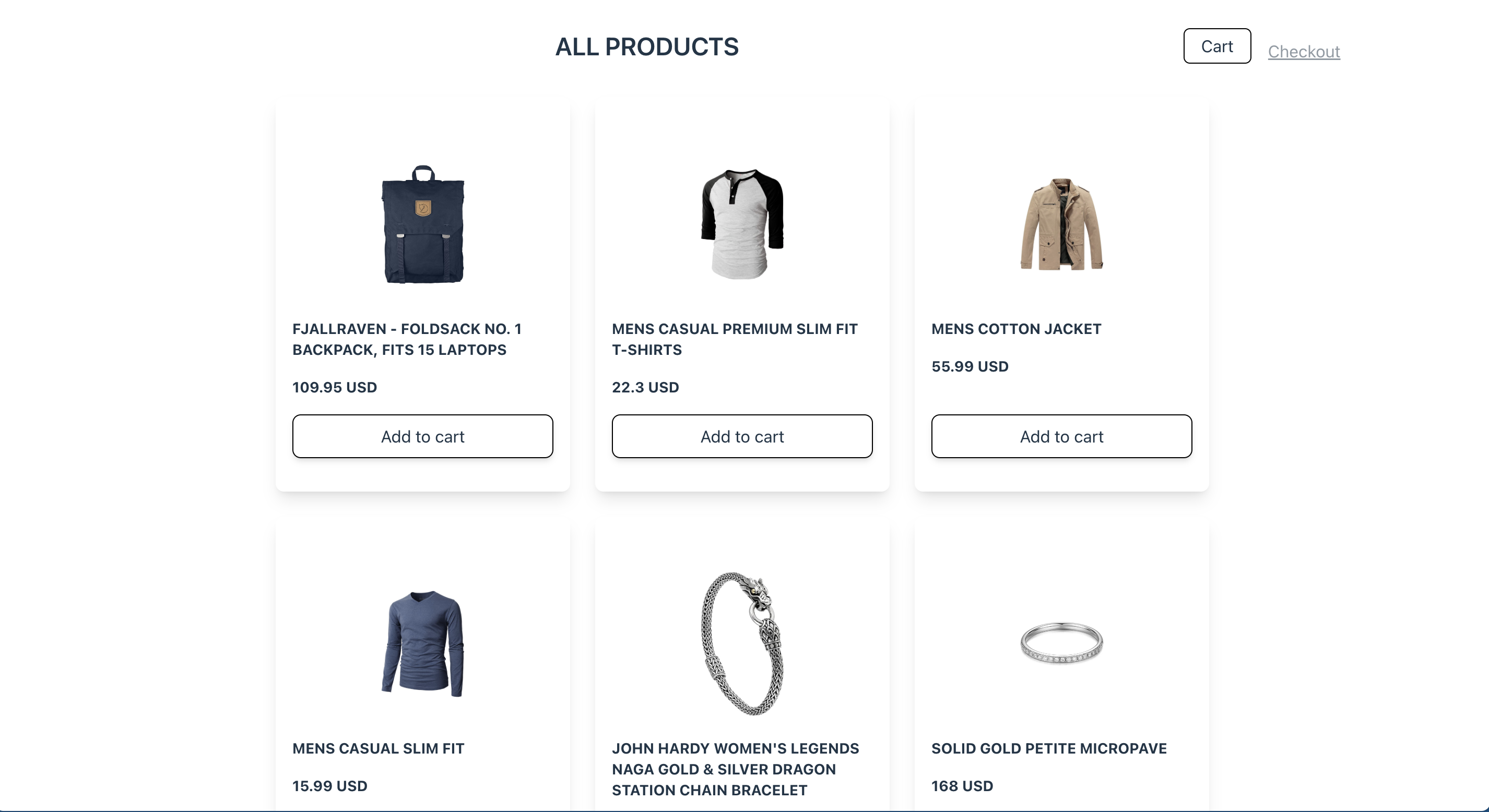1489x812 pixels.
Task: Click the 168 USD ring price
Action: [962, 786]
